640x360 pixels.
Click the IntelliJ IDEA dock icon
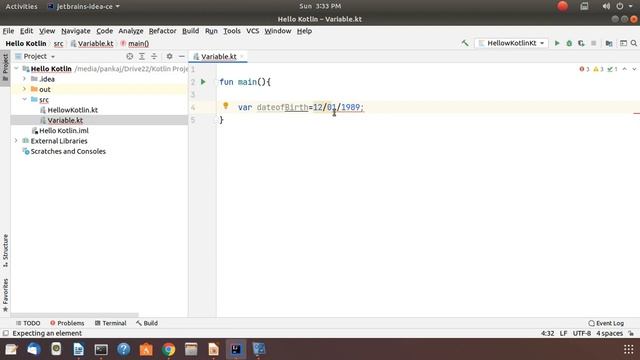236,349
